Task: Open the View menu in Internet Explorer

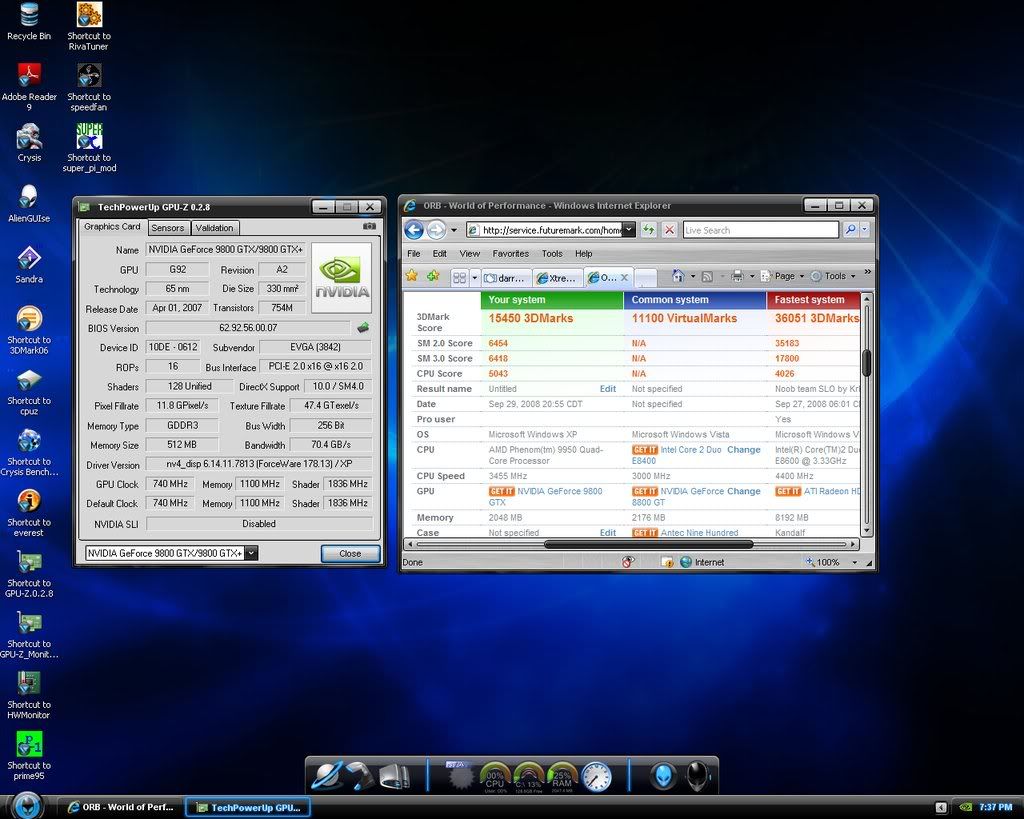Action: pos(470,253)
